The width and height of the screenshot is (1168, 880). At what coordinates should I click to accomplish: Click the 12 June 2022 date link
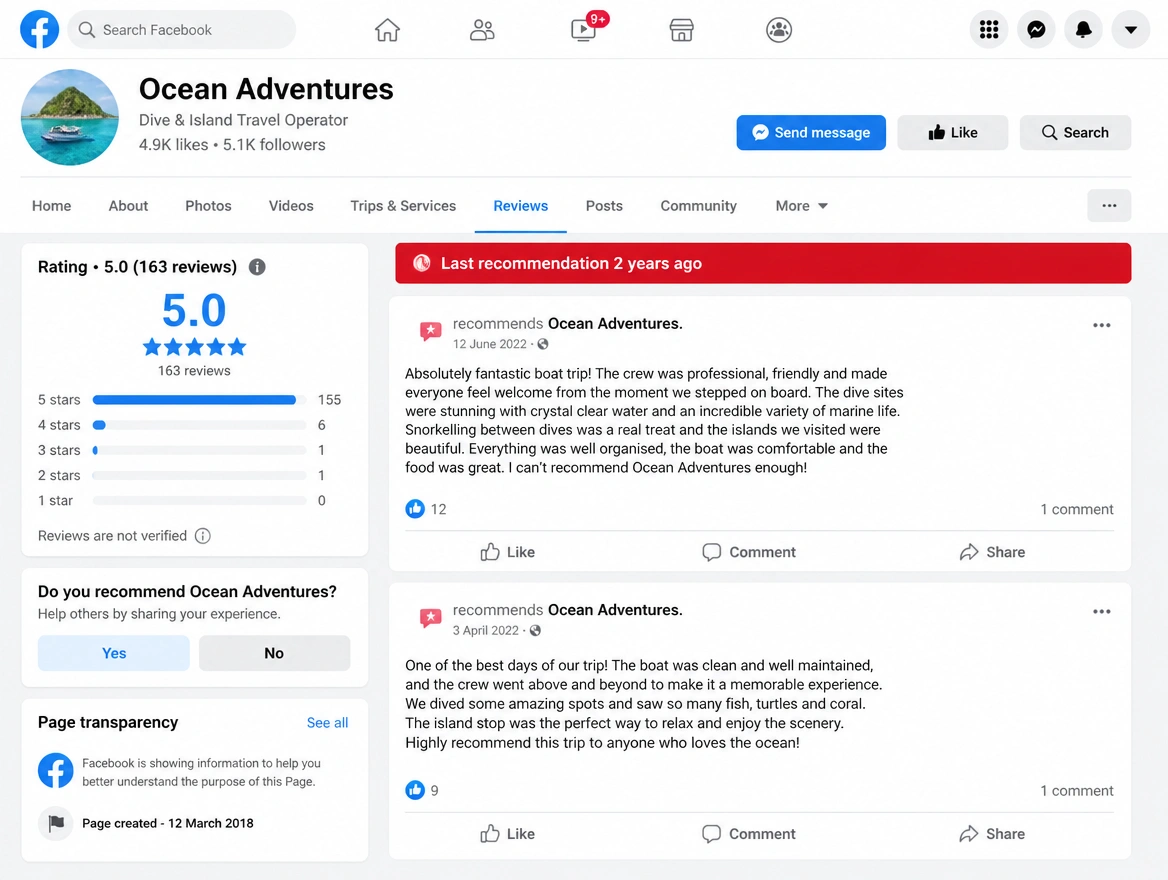(489, 344)
